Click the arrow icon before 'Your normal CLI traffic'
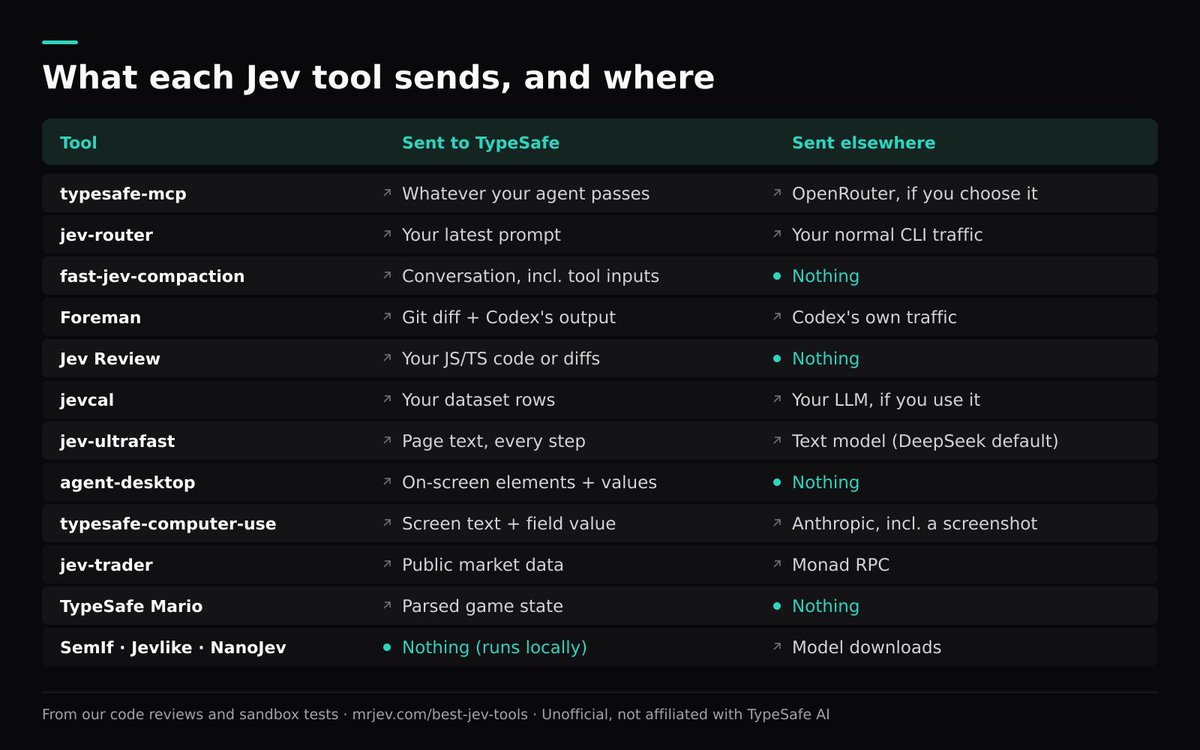Screen dimensions: 1200x750 pyautogui.click(x=777, y=234)
